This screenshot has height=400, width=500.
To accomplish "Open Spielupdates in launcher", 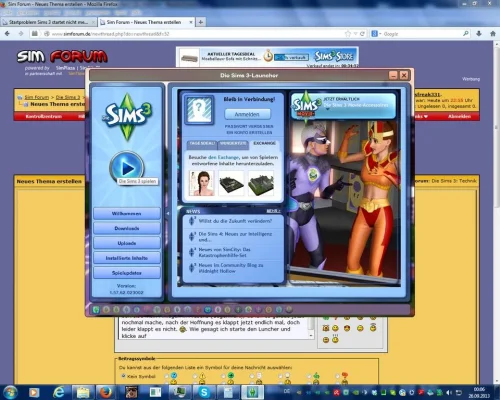I will (127, 273).
